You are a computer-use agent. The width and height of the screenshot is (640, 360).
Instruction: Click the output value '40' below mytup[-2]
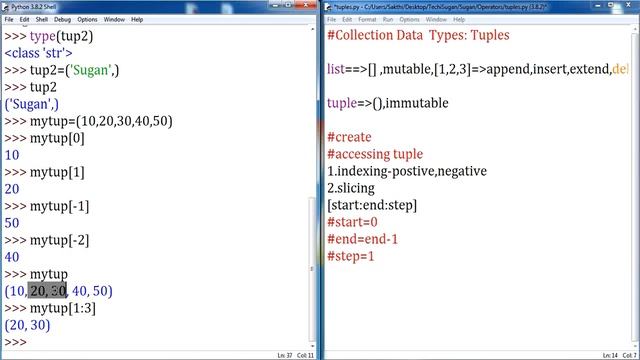pos(12,257)
